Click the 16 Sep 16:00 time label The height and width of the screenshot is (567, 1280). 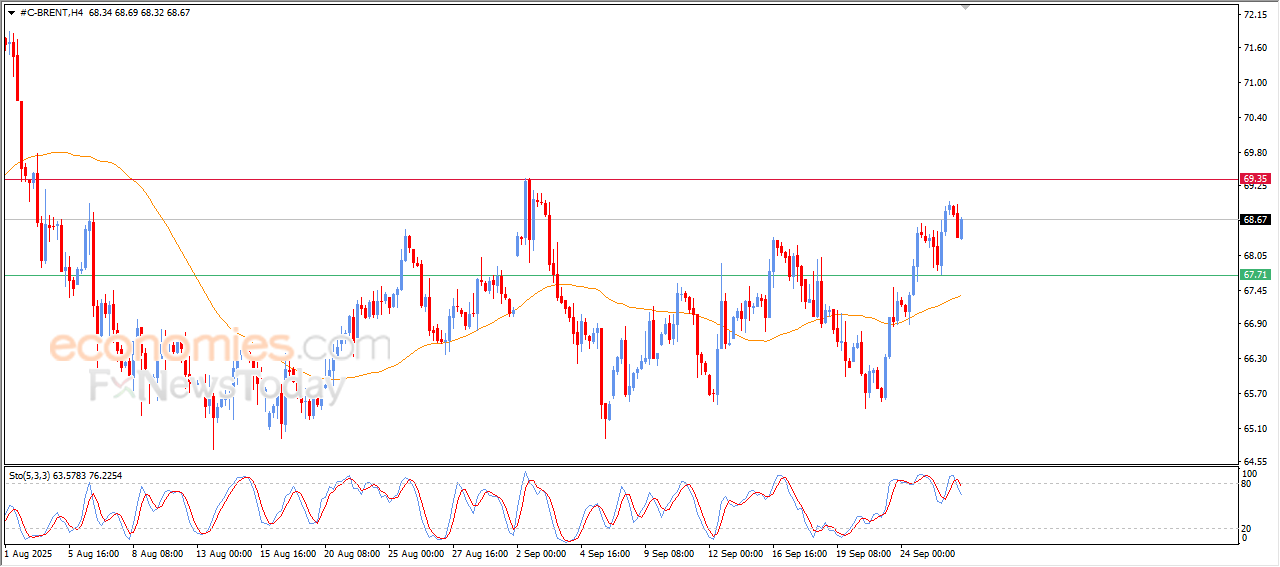tap(799, 552)
